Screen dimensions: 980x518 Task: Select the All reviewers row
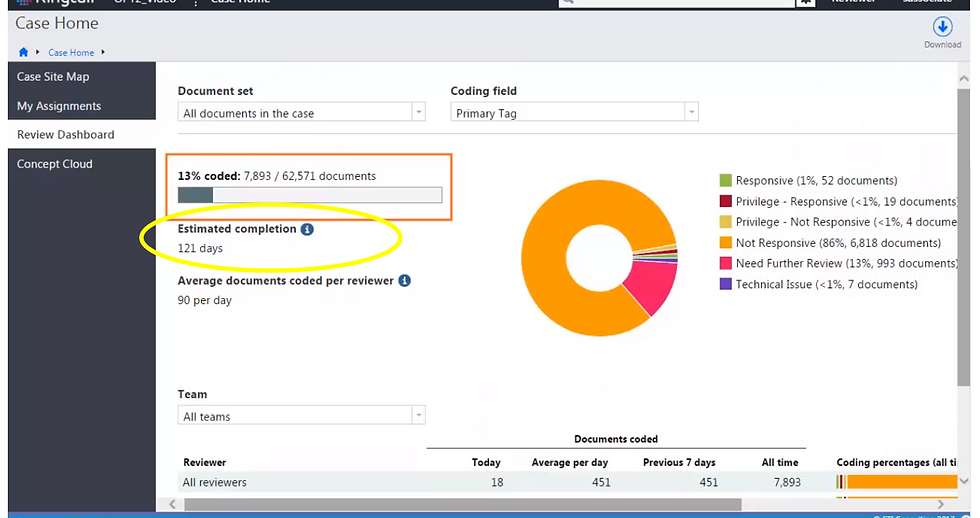[568, 482]
